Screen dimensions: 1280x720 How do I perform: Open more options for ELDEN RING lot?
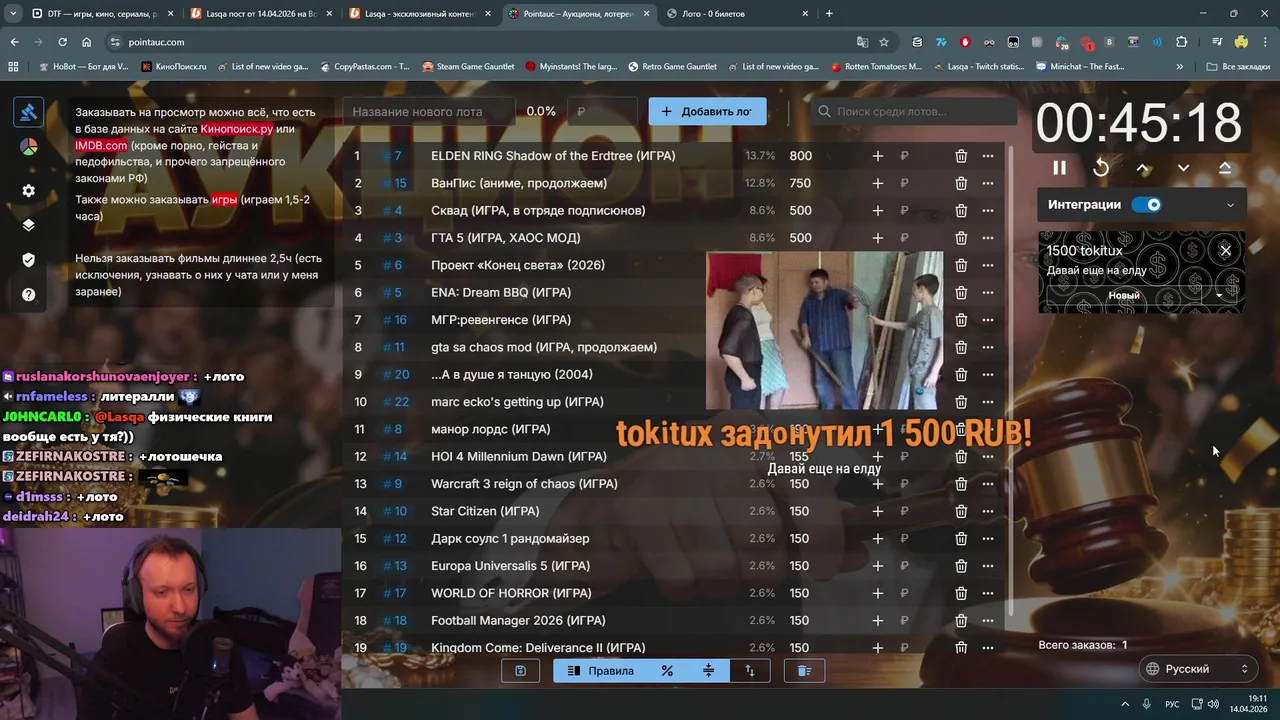(x=988, y=156)
